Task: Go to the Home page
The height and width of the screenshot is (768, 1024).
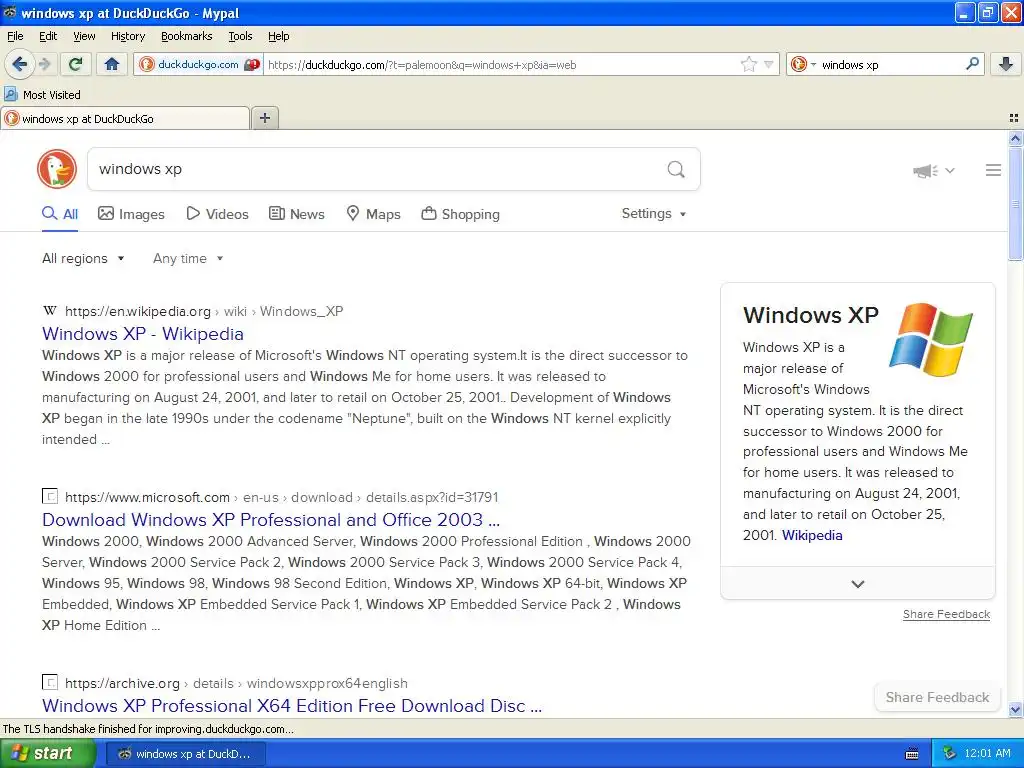Action: pyautogui.click(x=112, y=64)
